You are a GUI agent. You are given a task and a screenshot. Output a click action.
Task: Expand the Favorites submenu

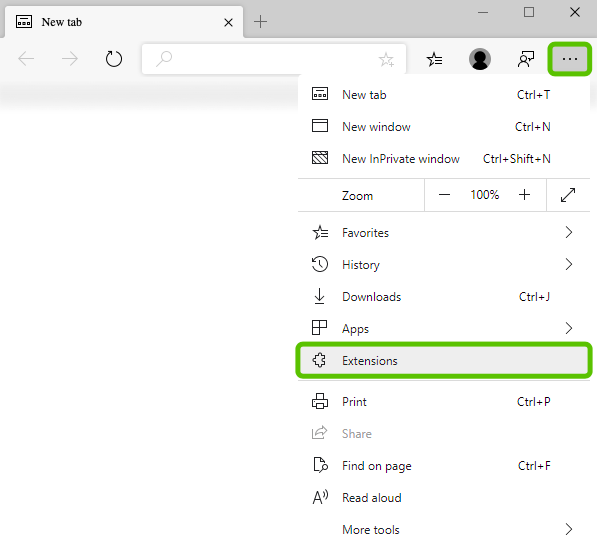tap(444, 233)
